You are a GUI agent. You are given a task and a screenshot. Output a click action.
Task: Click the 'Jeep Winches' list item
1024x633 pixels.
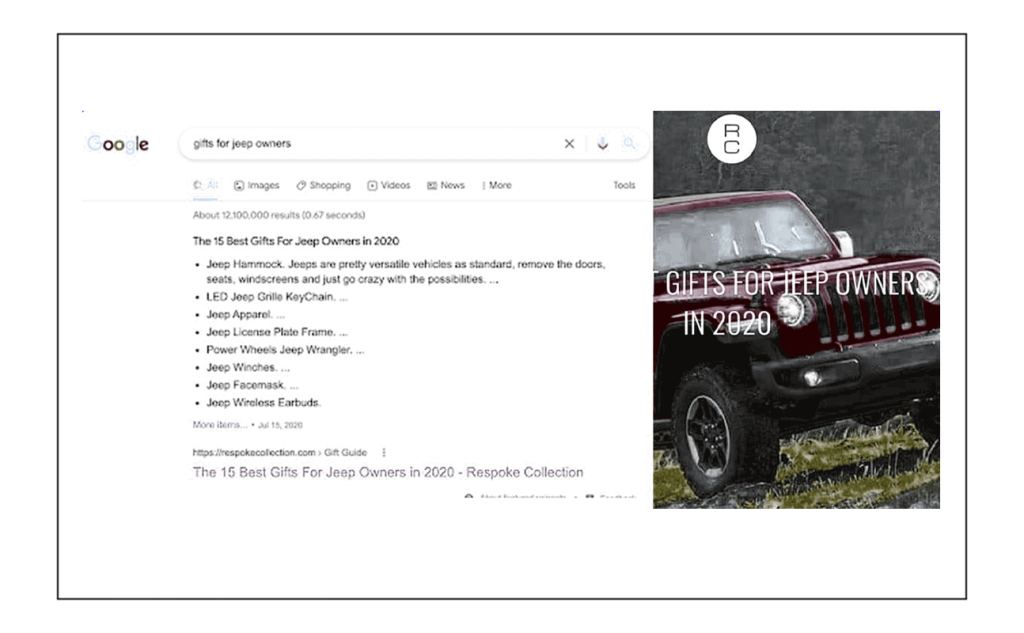tap(248, 368)
